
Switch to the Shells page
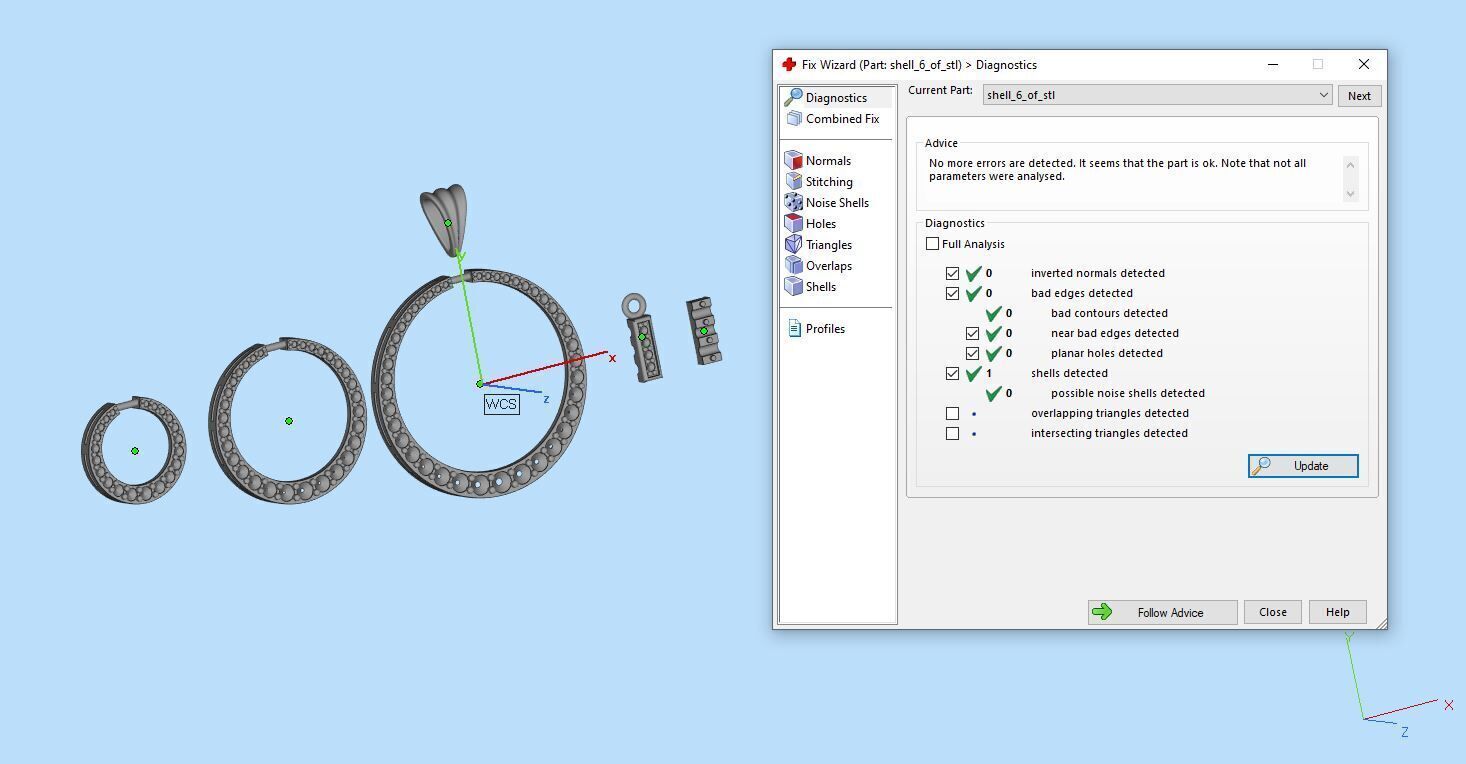pos(821,287)
